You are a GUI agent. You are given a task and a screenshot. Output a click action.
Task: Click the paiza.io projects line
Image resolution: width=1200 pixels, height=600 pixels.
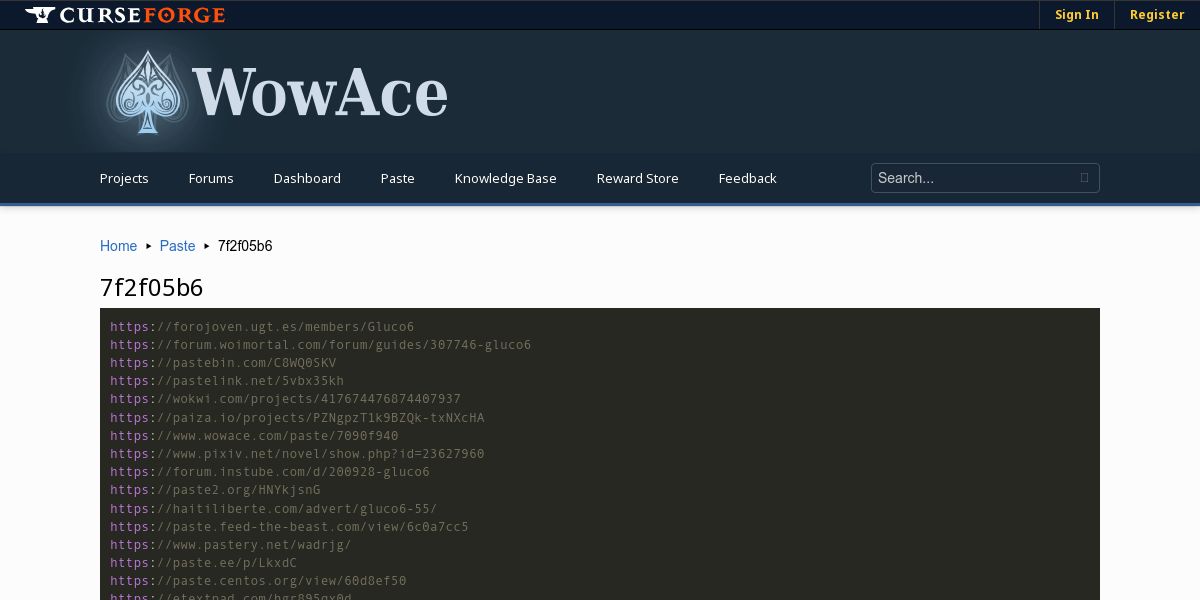coord(297,418)
